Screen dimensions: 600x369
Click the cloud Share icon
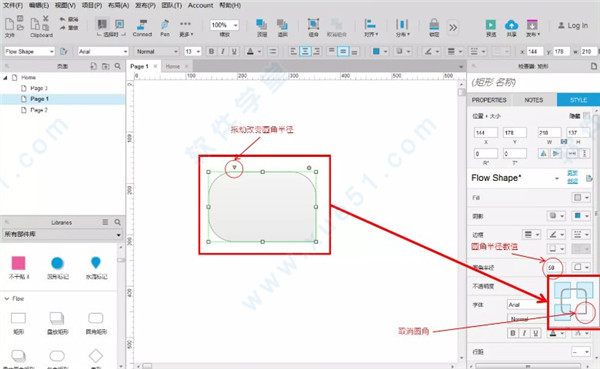click(512, 25)
